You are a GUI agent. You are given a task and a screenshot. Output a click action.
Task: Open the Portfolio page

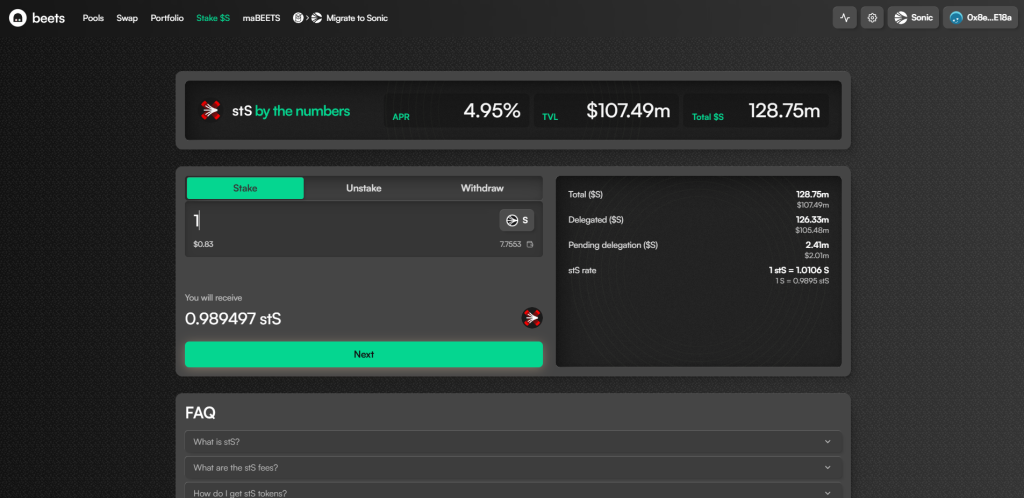pyautogui.click(x=167, y=18)
